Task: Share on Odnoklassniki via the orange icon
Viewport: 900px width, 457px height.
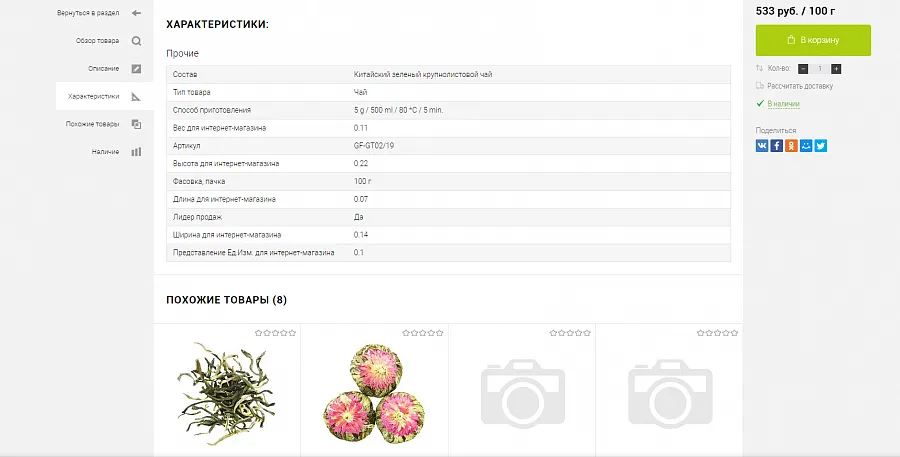Action: pyautogui.click(x=792, y=146)
